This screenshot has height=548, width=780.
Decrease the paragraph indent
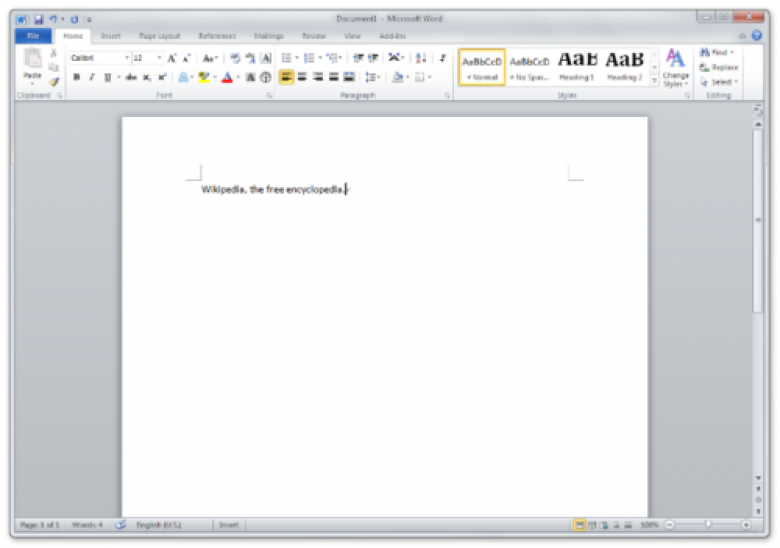pyautogui.click(x=358, y=58)
